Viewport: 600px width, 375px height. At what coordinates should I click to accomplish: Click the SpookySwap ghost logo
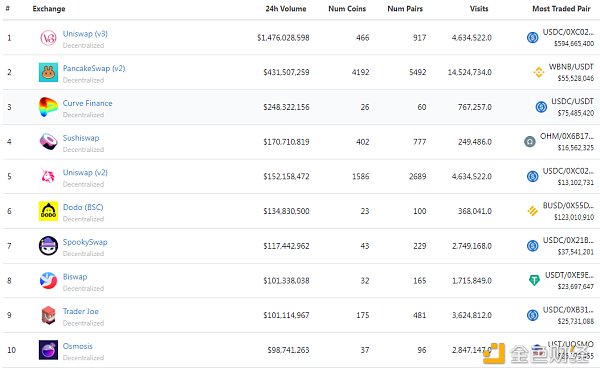click(x=48, y=246)
